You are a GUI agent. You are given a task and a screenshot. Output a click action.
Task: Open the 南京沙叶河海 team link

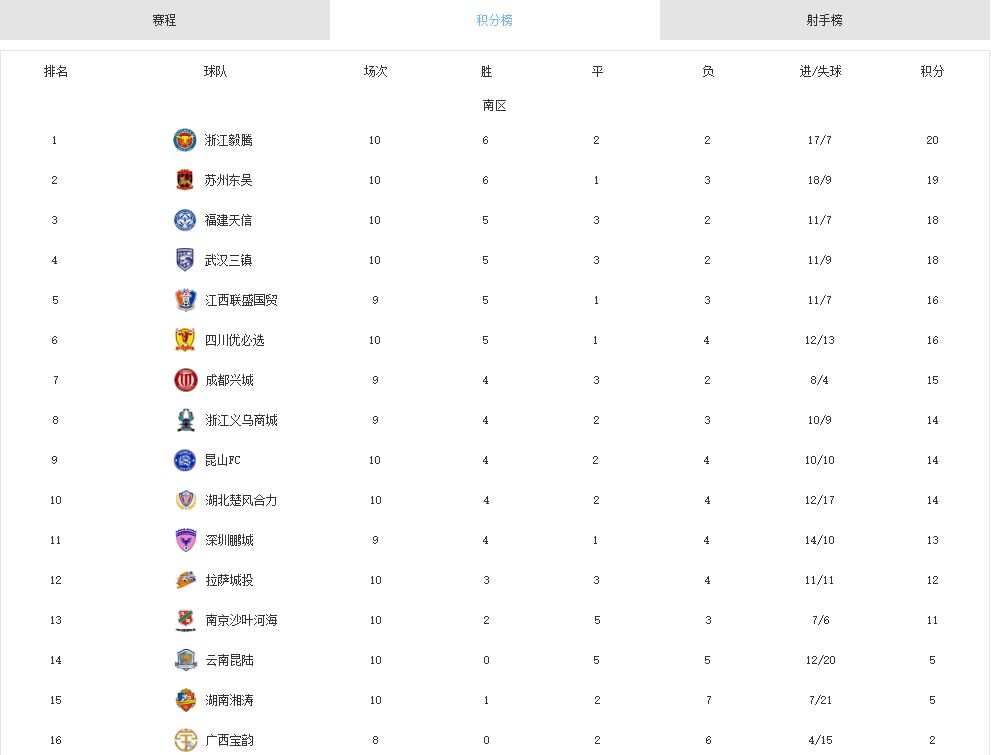tap(241, 620)
